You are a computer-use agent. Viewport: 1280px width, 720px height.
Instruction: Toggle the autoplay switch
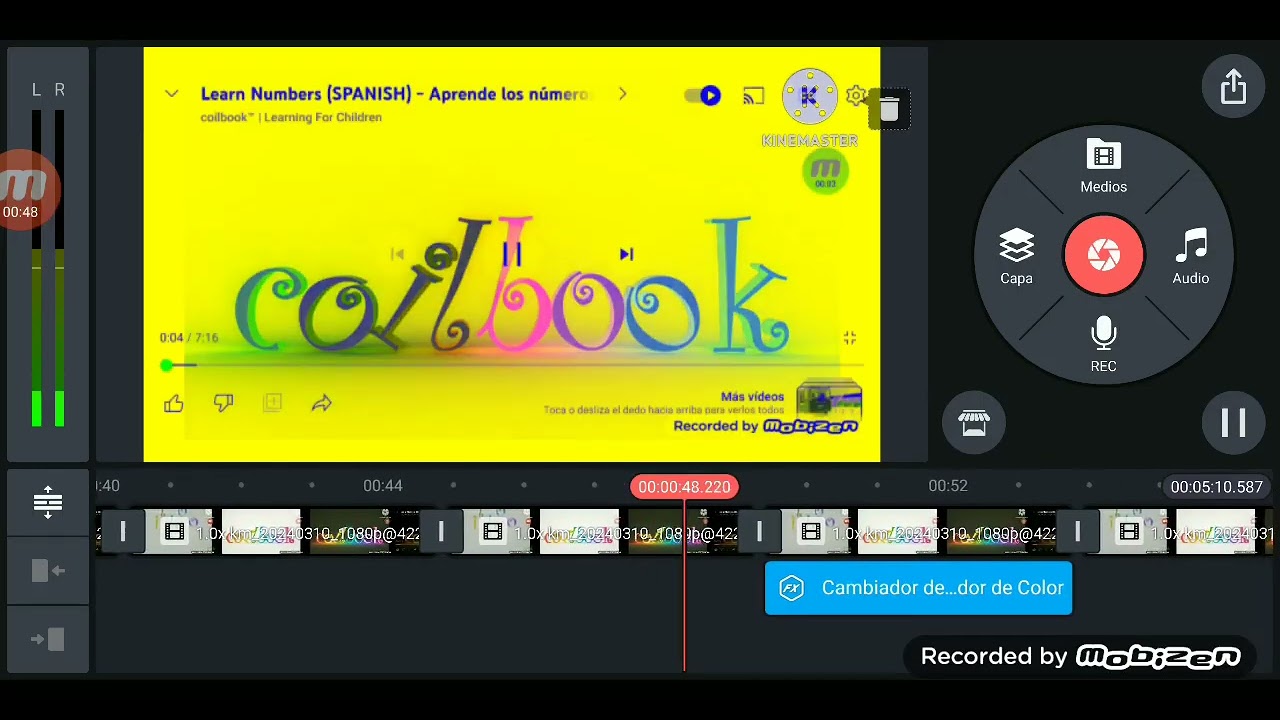click(703, 96)
